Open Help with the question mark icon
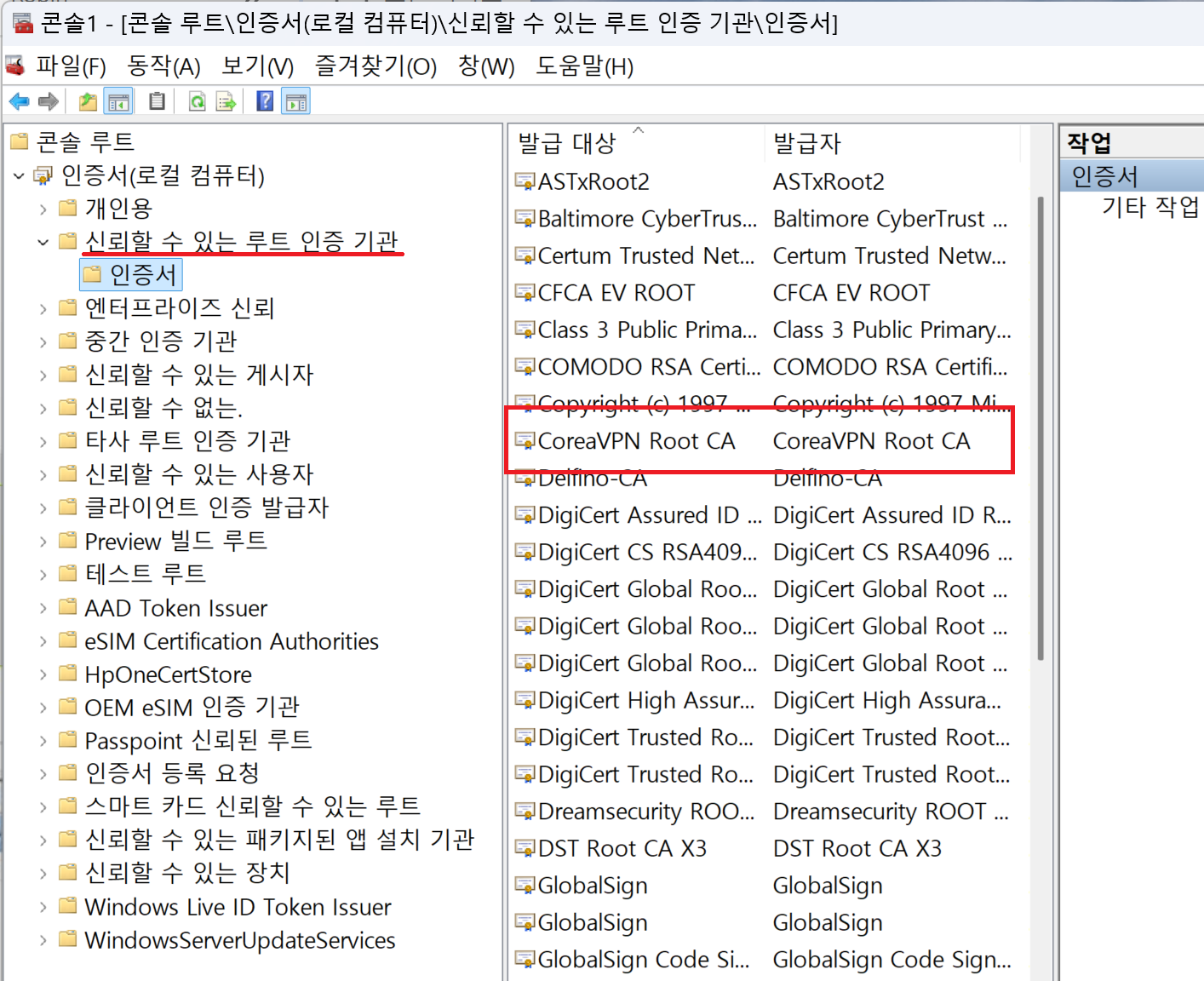This screenshot has height=981, width=1204. pyautogui.click(x=265, y=102)
